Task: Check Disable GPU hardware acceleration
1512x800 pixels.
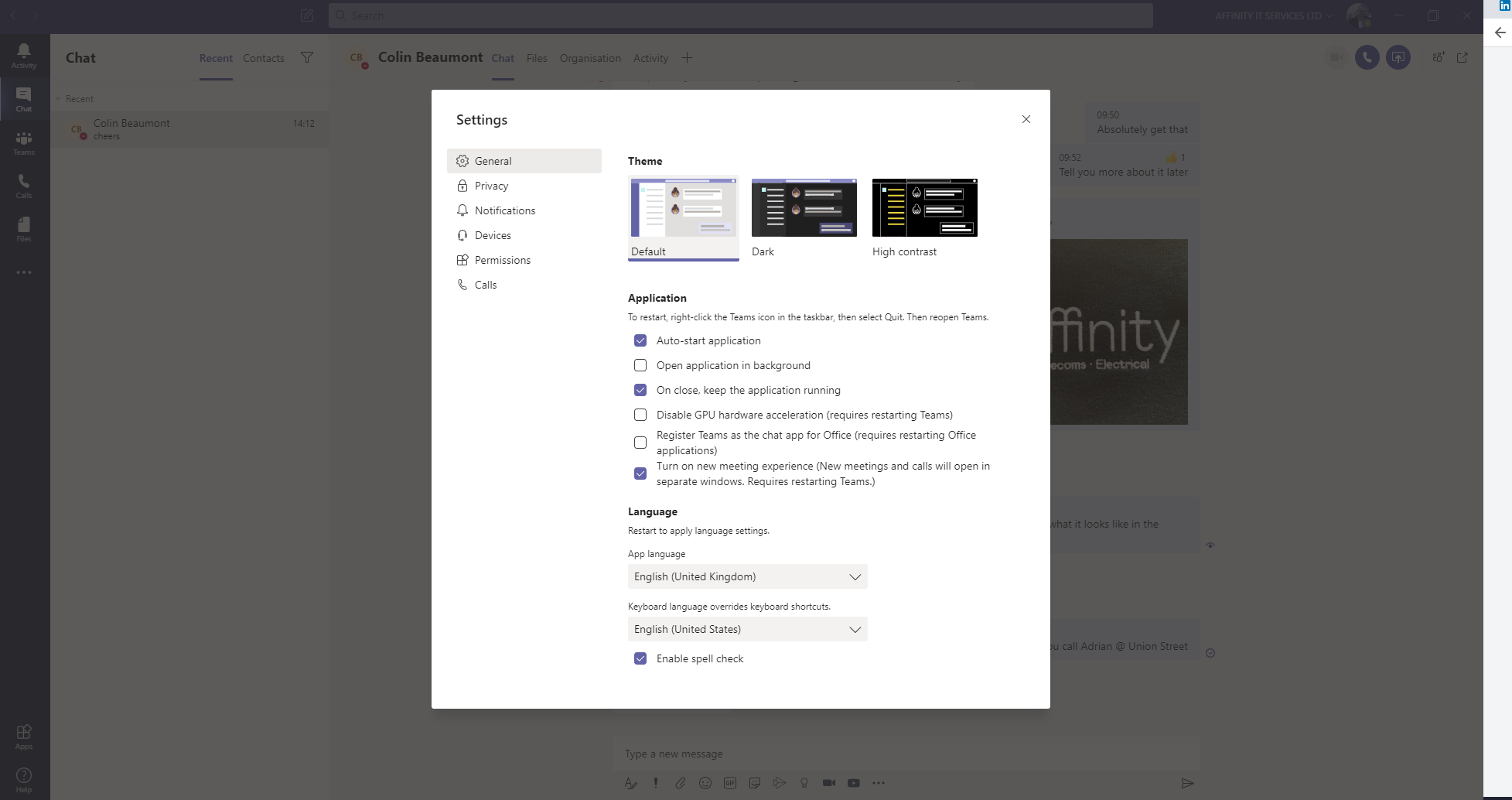Action: click(640, 415)
